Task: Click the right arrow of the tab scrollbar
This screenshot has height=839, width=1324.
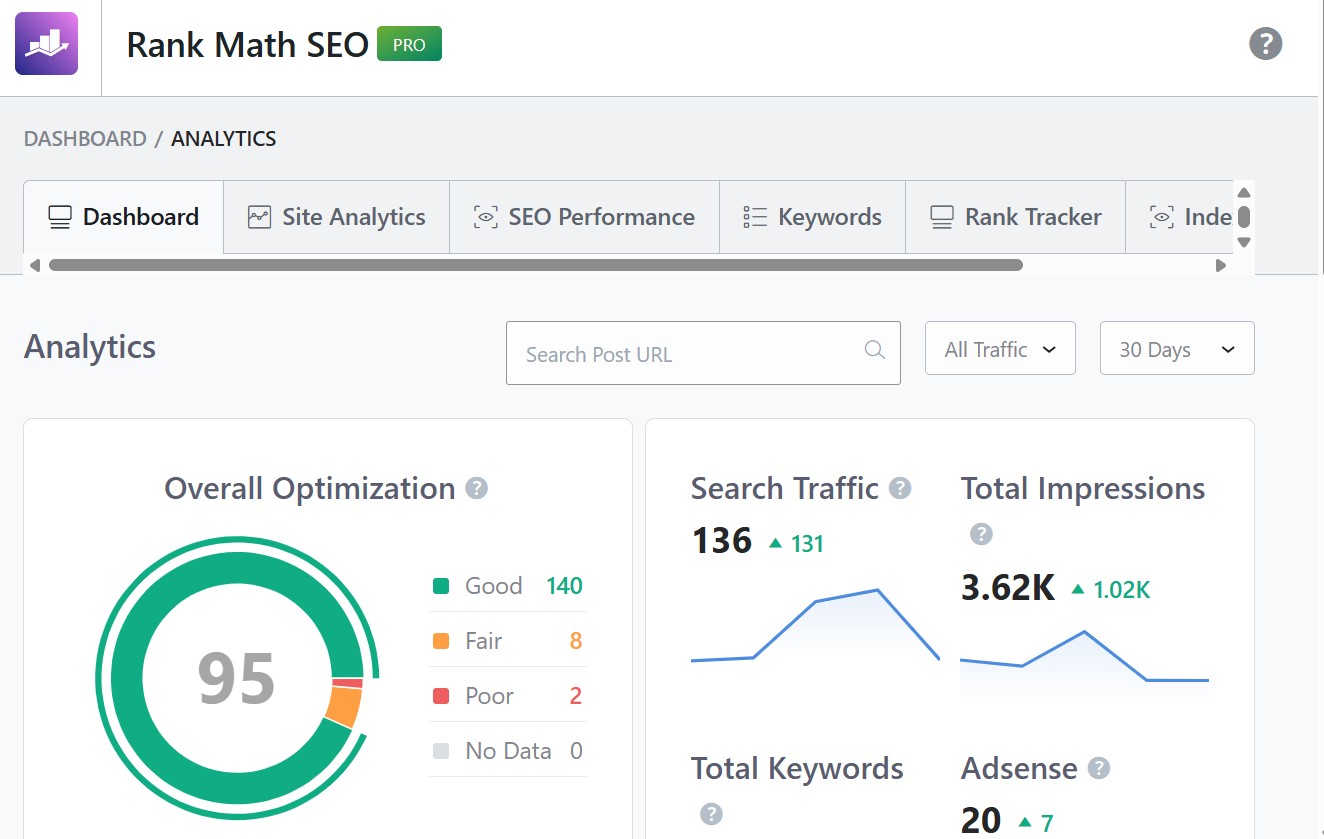Action: pos(1220,265)
